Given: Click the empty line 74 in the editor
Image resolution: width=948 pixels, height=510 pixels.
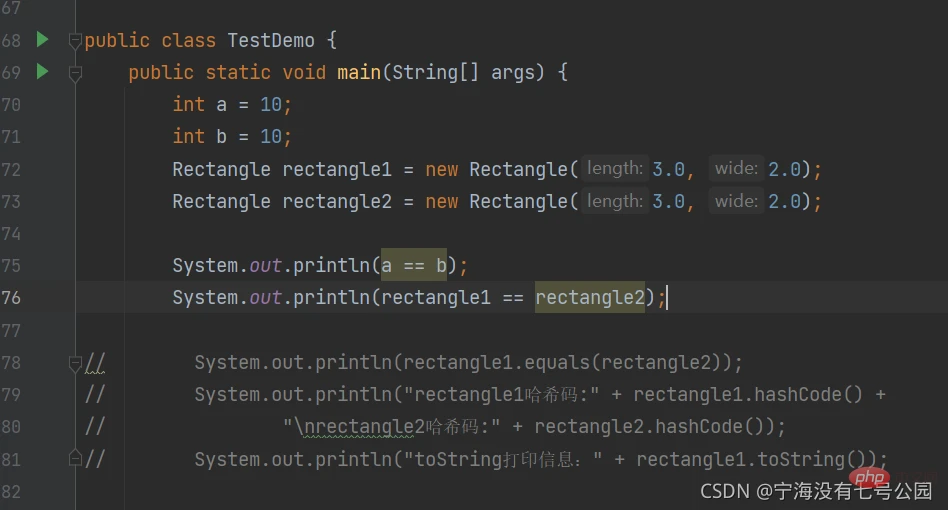Looking at the screenshot, I should [500, 233].
